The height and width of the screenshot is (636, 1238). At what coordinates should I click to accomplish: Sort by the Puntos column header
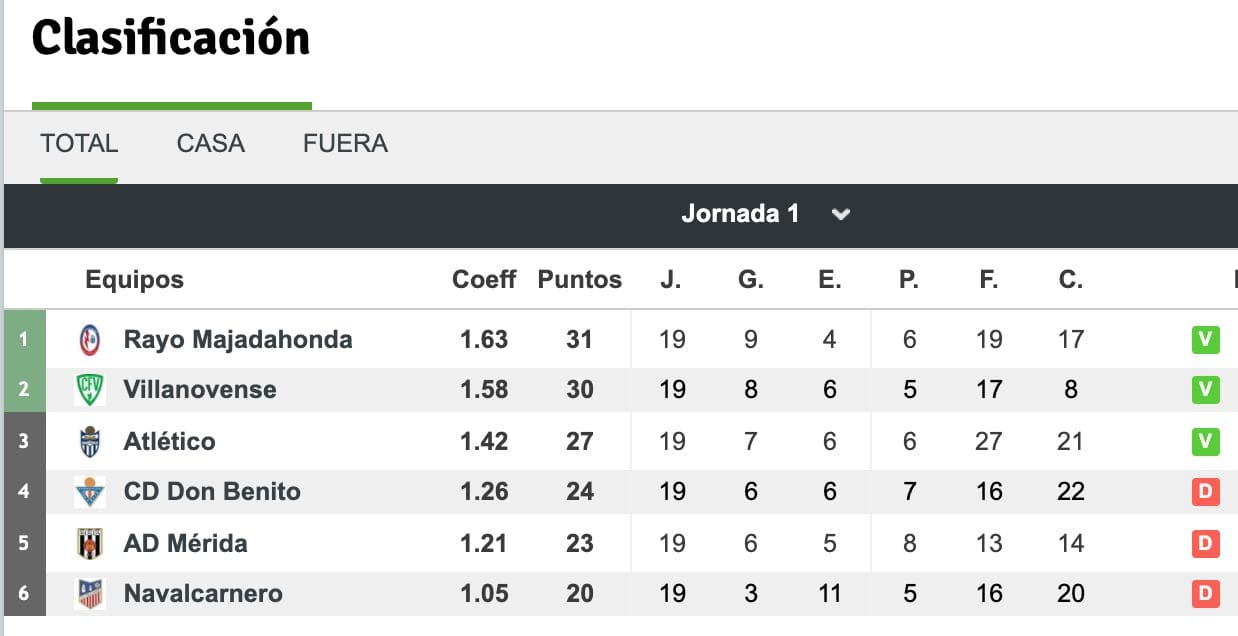tap(580, 280)
